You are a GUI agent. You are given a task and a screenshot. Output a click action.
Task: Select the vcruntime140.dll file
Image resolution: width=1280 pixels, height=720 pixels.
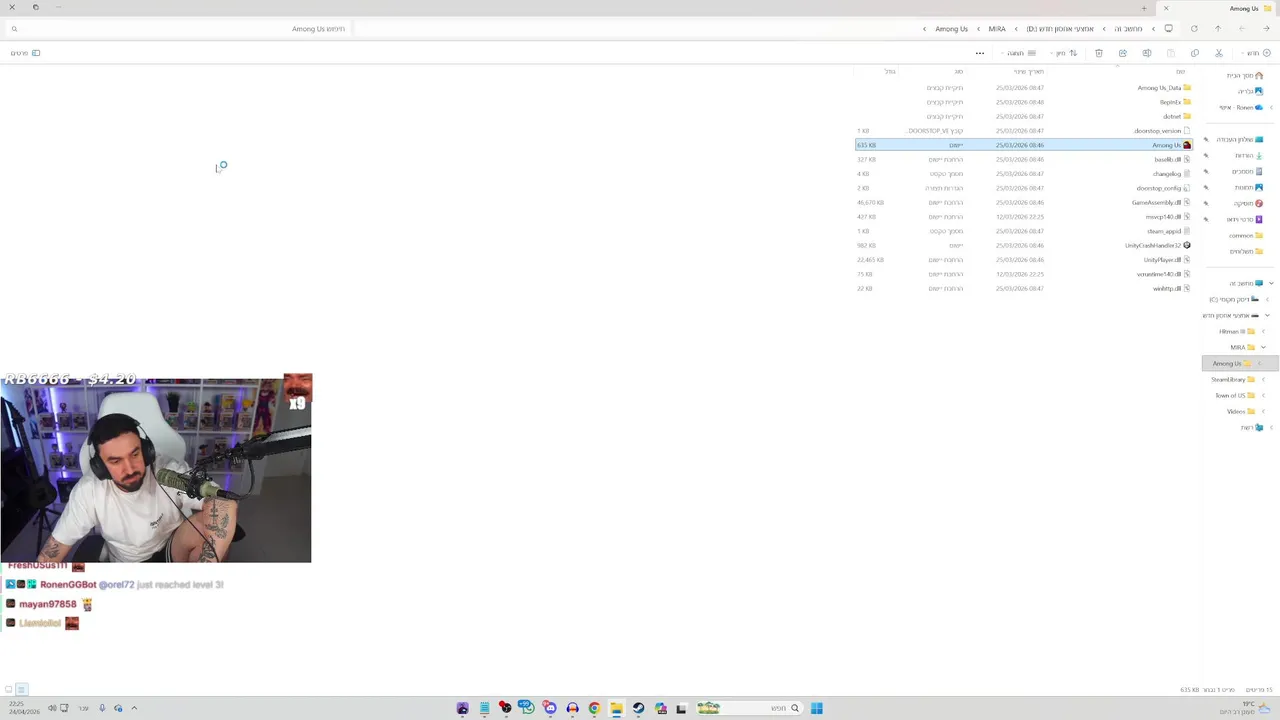(1023, 274)
